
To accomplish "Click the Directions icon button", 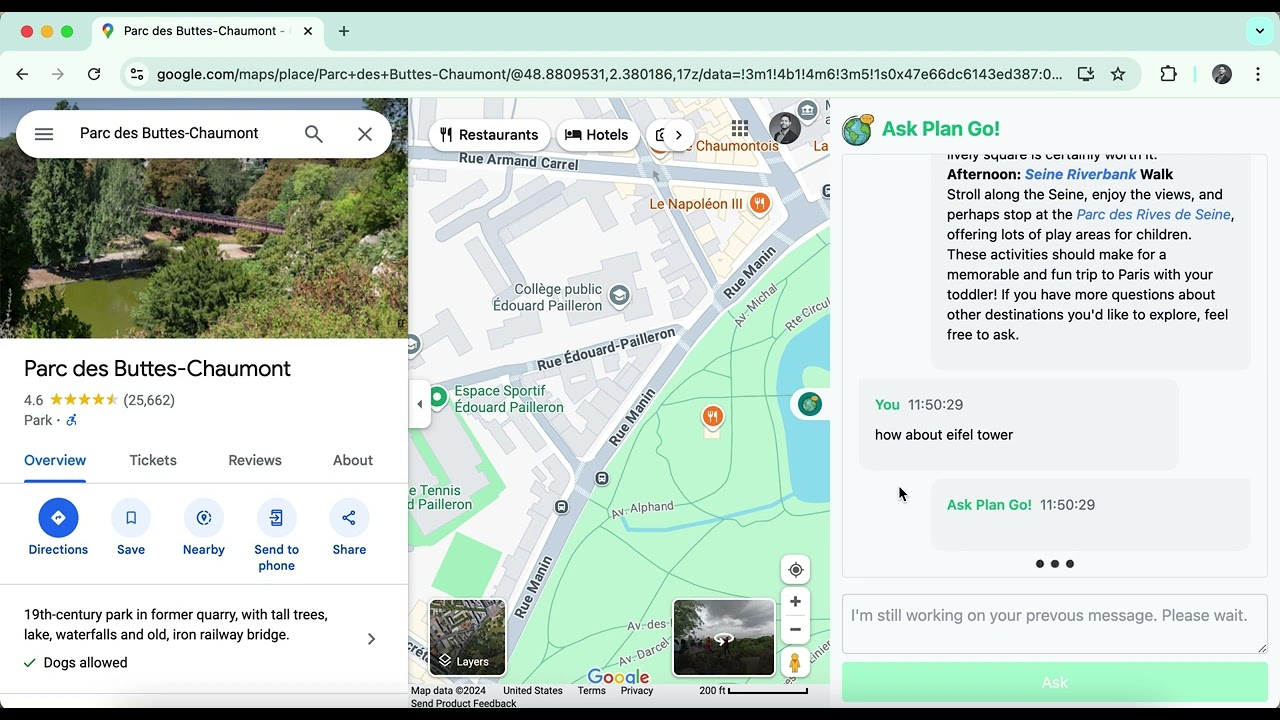I will 58,518.
